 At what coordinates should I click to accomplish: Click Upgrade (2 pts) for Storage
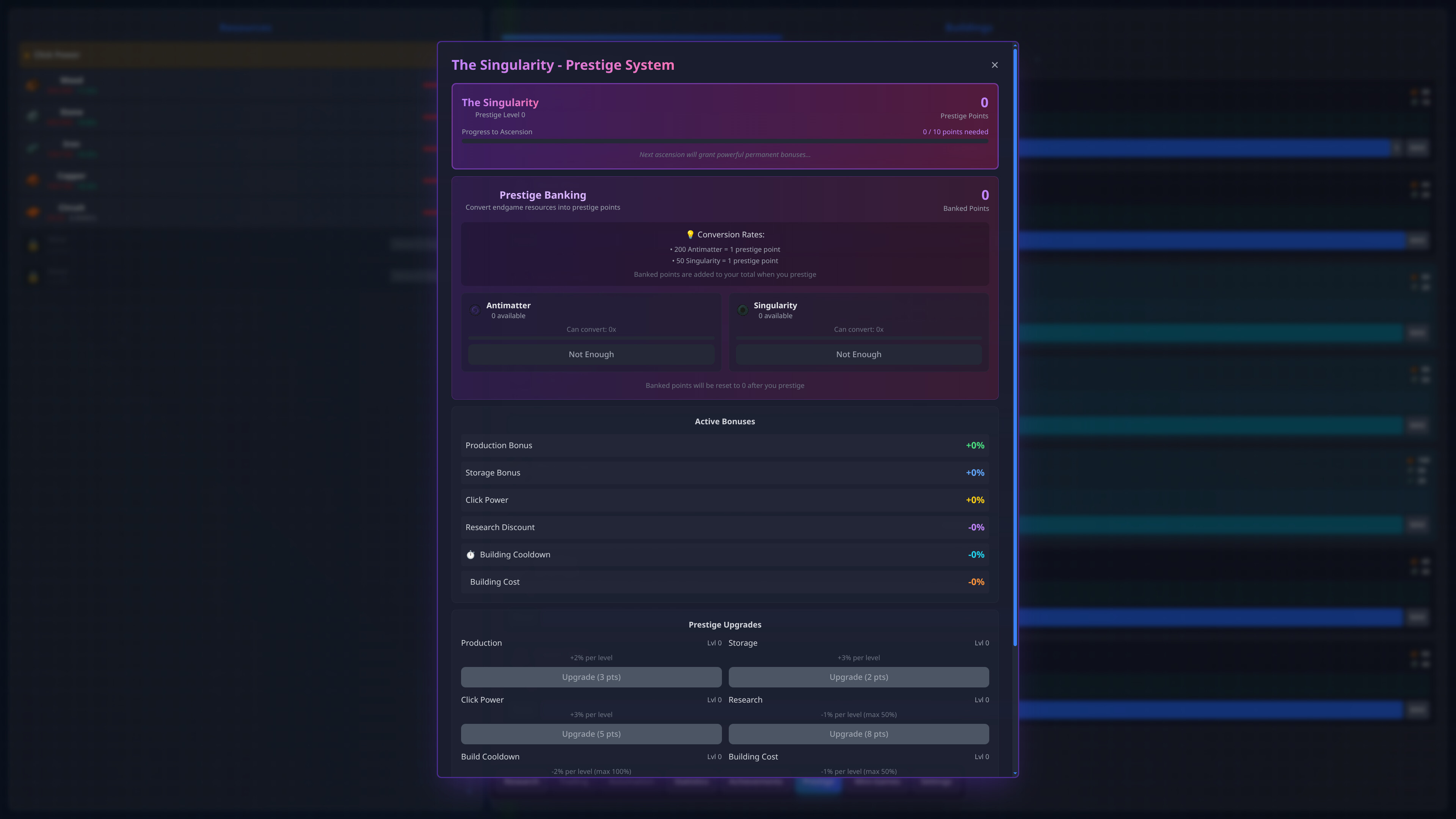[x=858, y=676]
